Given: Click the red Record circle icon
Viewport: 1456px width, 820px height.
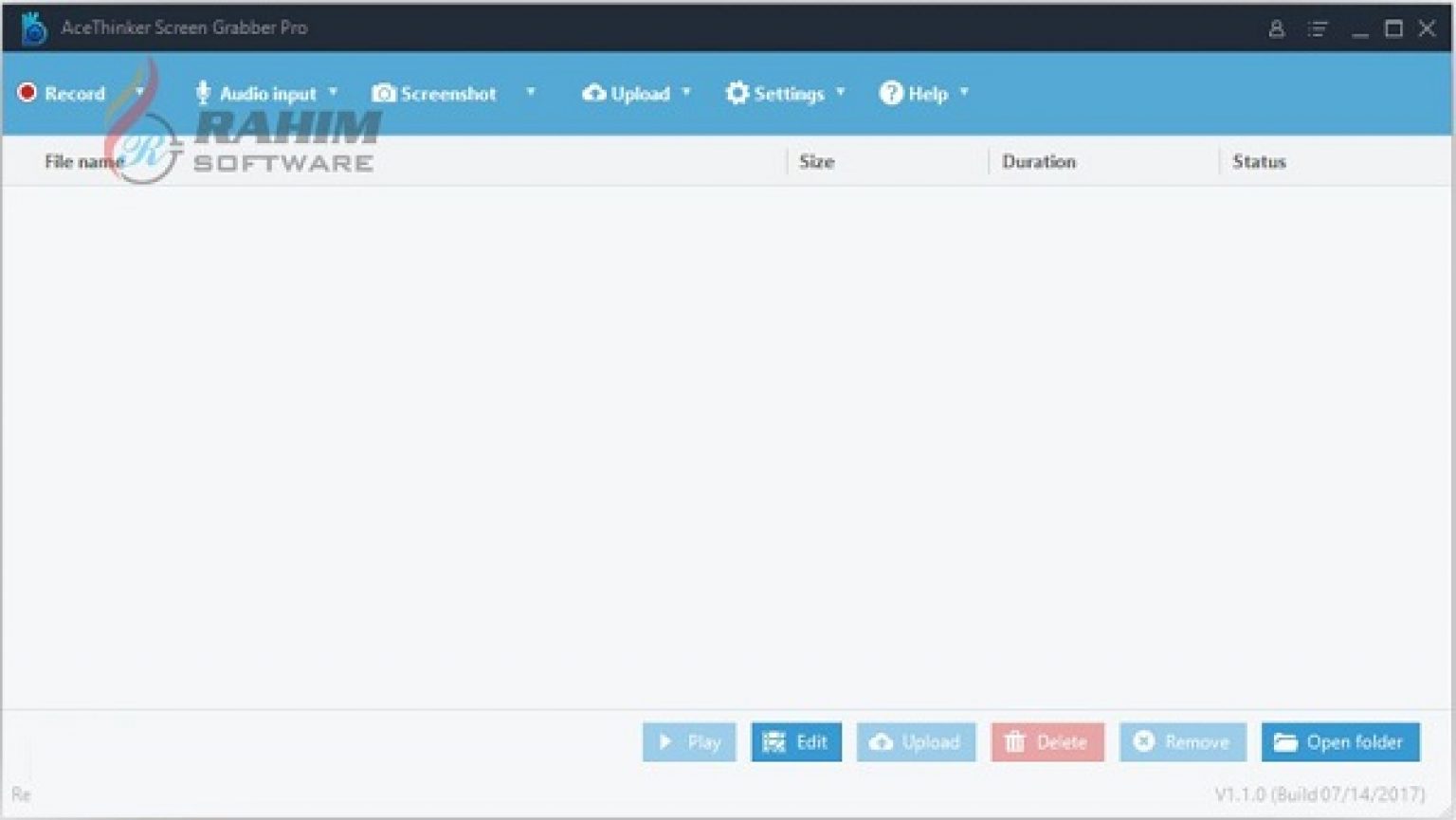Looking at the screenshot, I should [27, 93].
